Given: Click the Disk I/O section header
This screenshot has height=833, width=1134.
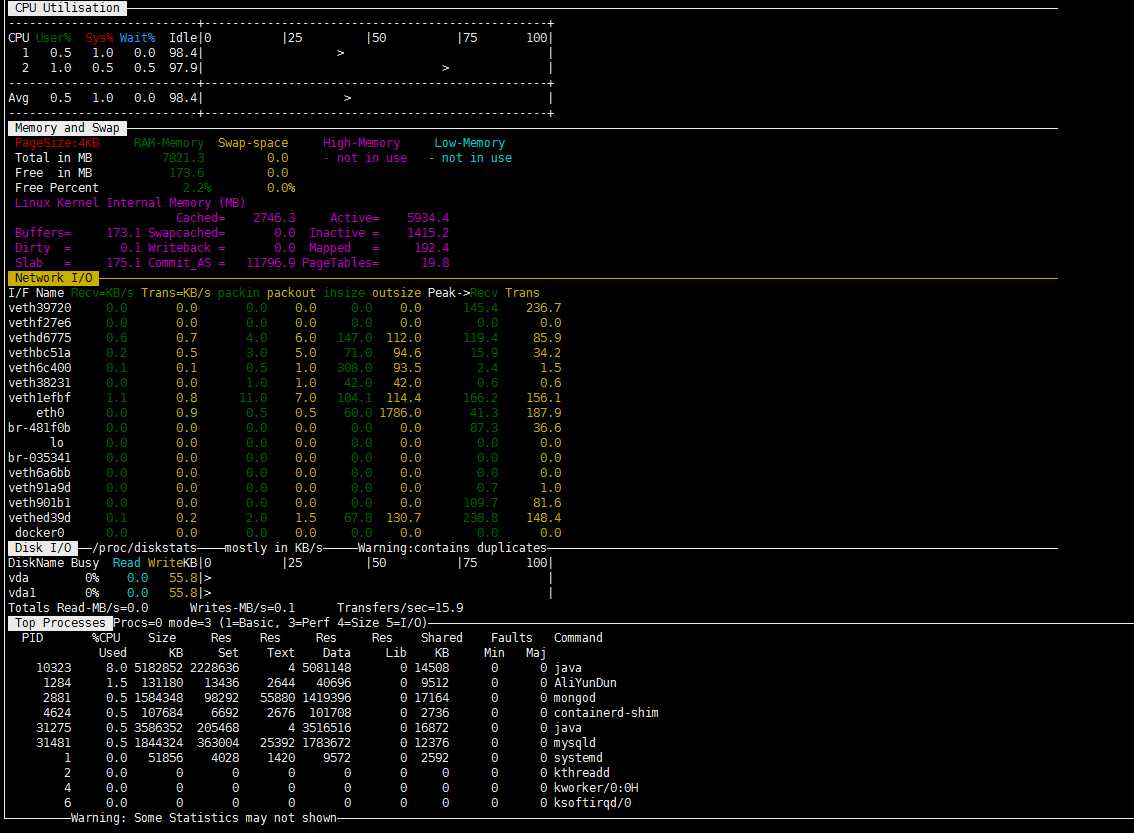Looking at the screenshot, I should [x=43, y=547].
